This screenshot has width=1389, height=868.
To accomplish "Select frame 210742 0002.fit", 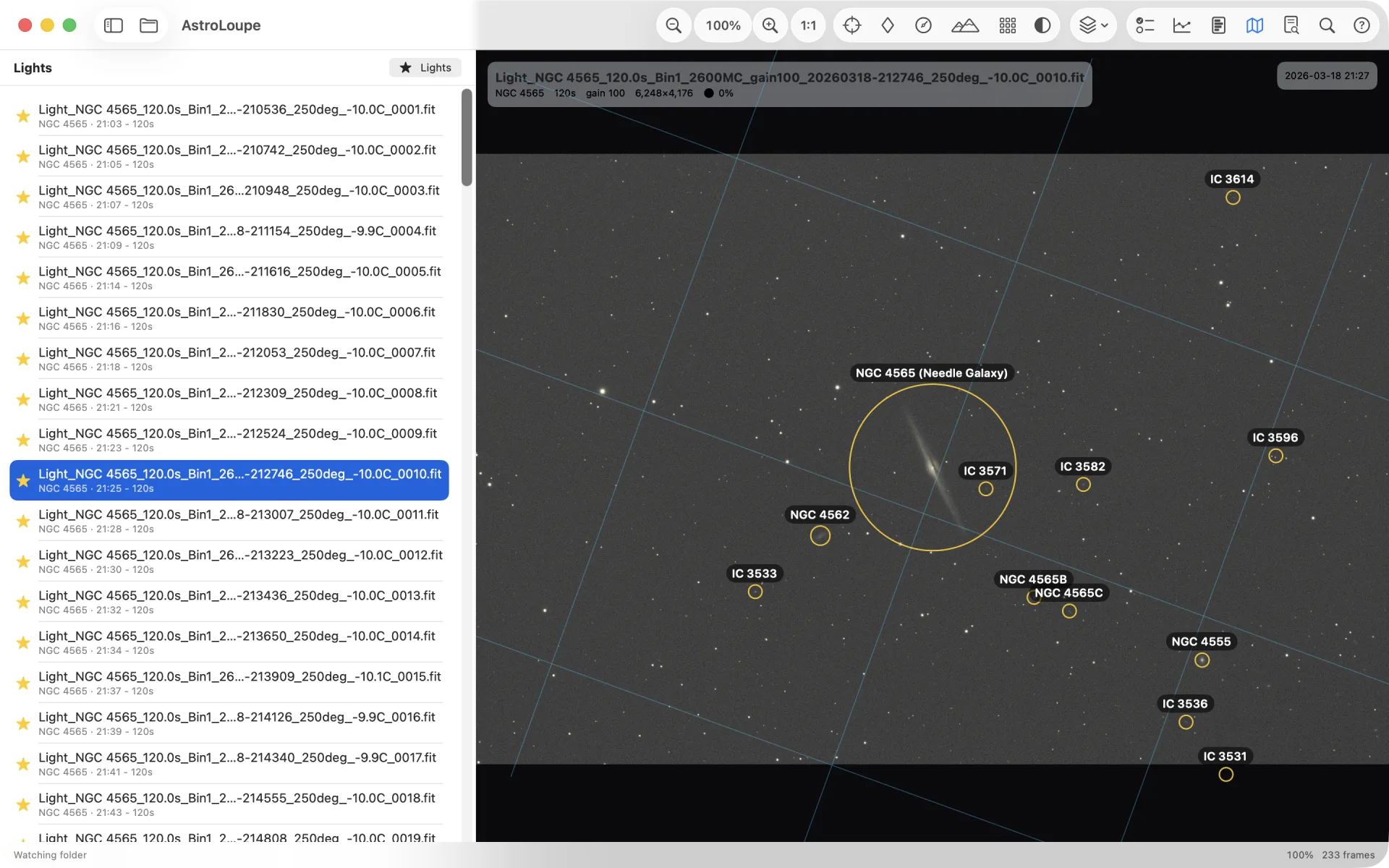I will point(229,156).
